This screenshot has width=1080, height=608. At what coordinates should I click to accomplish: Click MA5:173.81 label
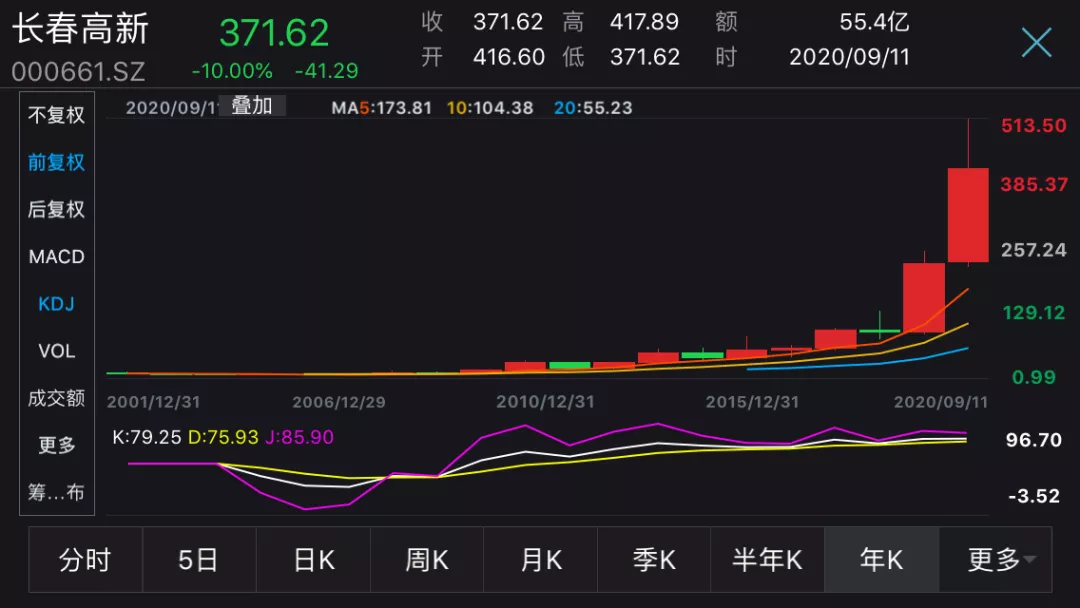382,108
